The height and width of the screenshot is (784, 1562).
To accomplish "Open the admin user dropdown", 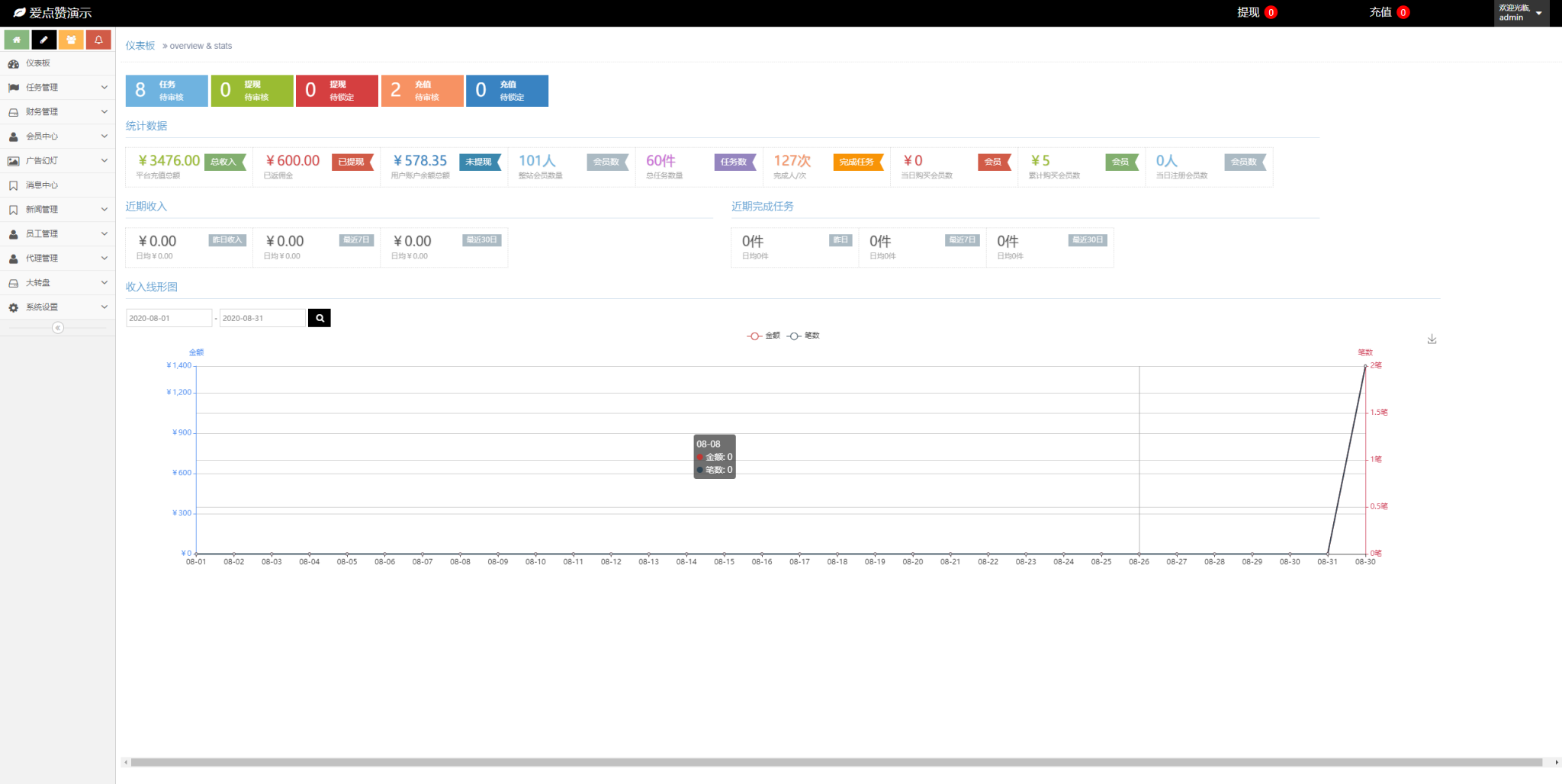I will [1521, 13].
